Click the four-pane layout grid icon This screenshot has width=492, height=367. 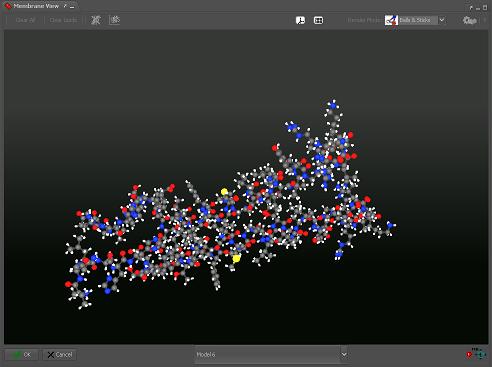318,20
